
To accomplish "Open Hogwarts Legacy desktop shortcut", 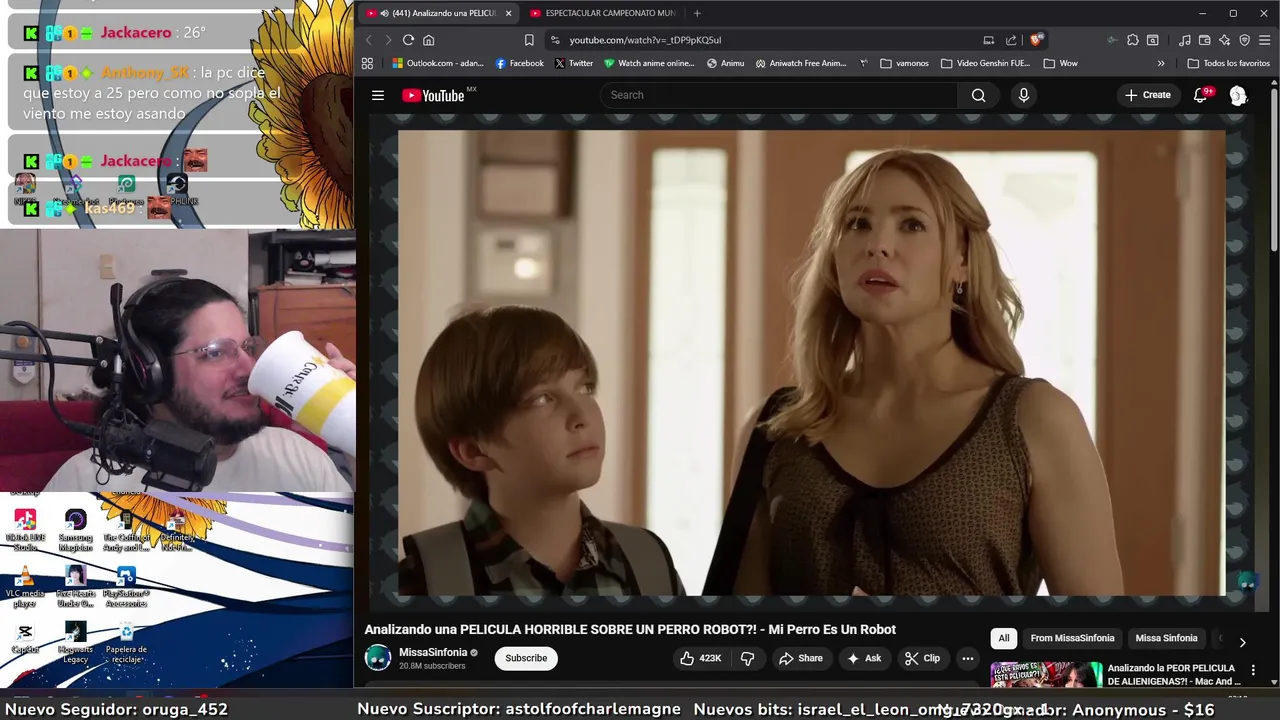I will [x=75, y=643].
